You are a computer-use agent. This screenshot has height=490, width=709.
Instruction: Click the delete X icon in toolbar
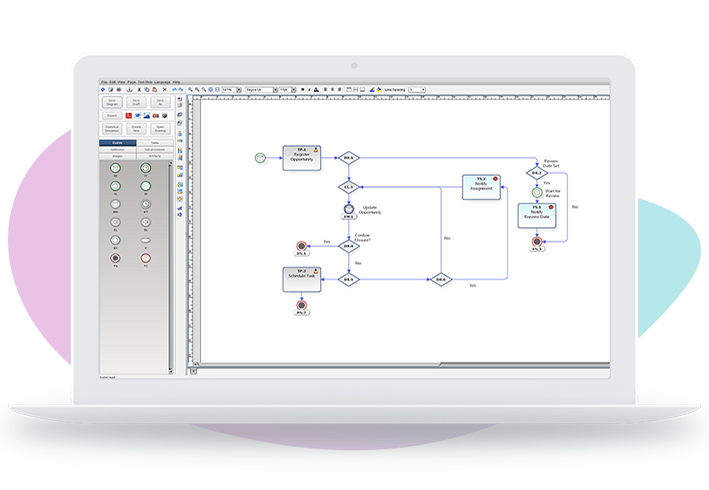tap(163, 89)
